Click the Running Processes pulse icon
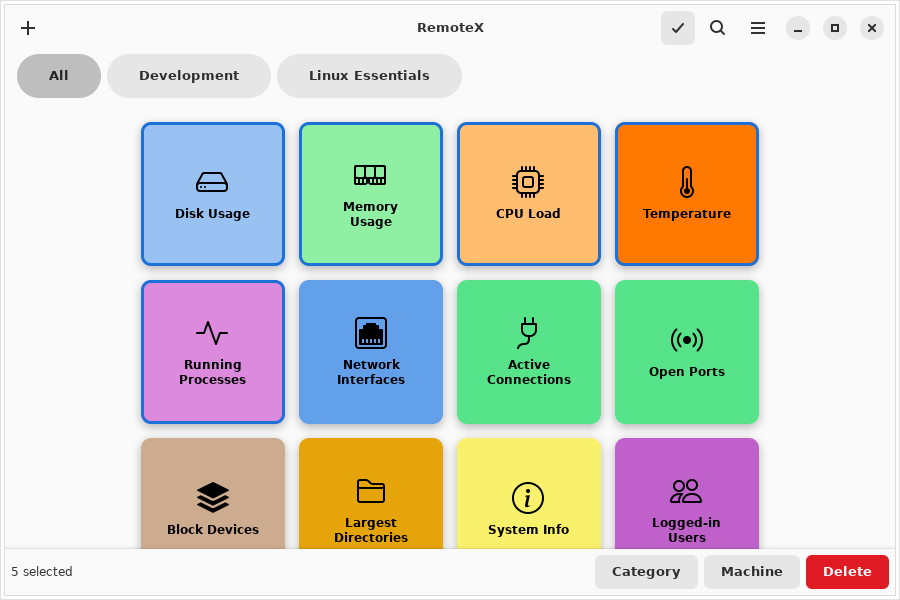The image size is (900, 600). (x=212, y=333)
